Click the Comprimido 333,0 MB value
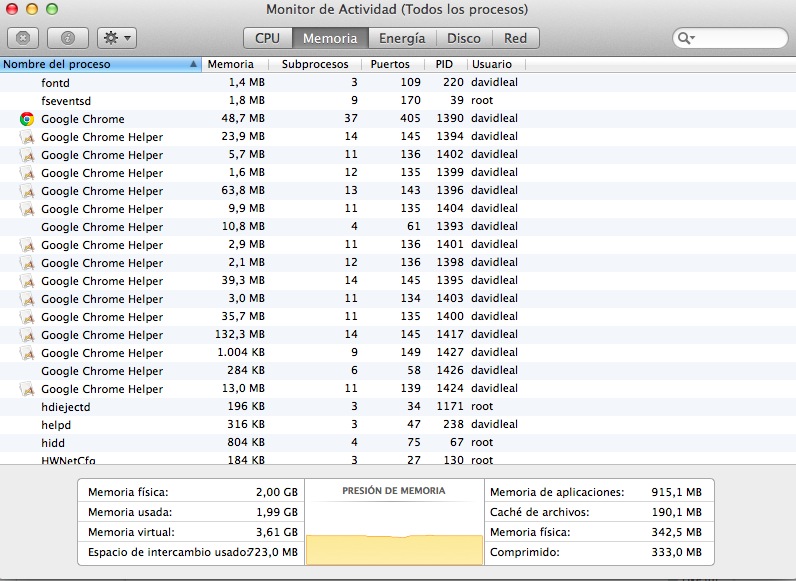 click(x=677, y=552)
